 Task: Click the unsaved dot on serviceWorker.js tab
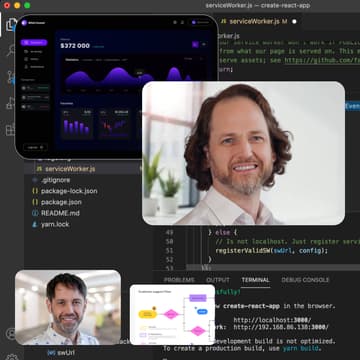294,21
